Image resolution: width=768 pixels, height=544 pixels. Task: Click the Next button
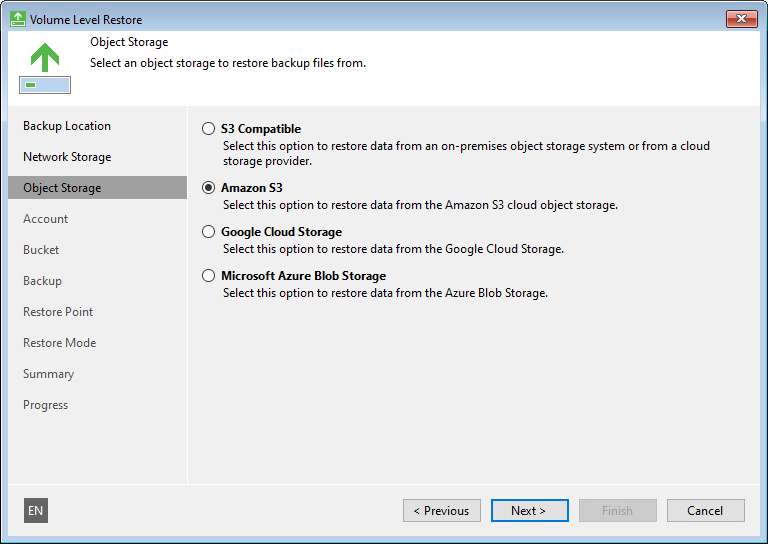(x=529, y=511)
